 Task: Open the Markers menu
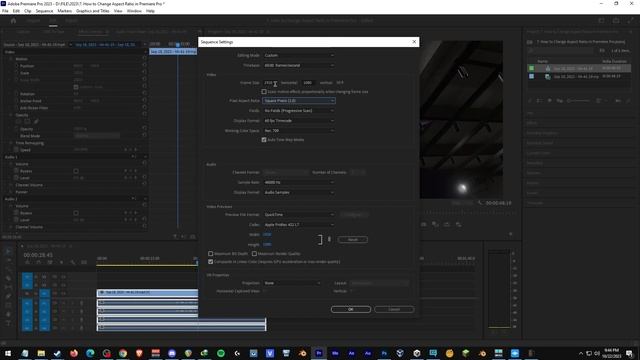tap(64, 11)
